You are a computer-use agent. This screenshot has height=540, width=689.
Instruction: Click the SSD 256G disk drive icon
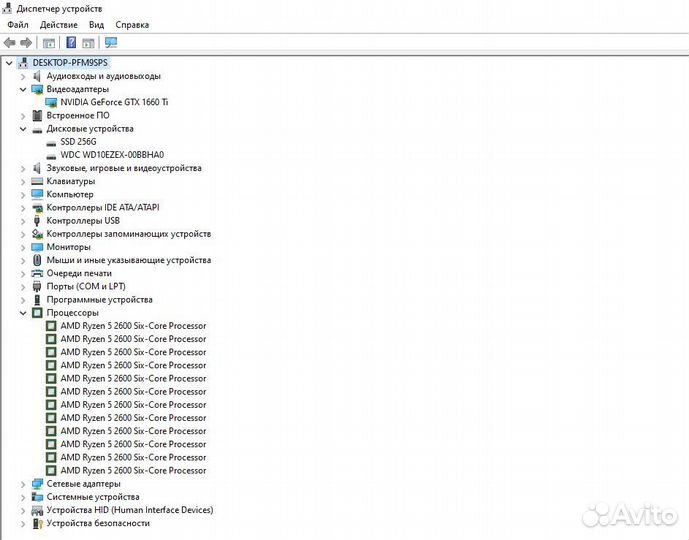(x=52, y=142)
